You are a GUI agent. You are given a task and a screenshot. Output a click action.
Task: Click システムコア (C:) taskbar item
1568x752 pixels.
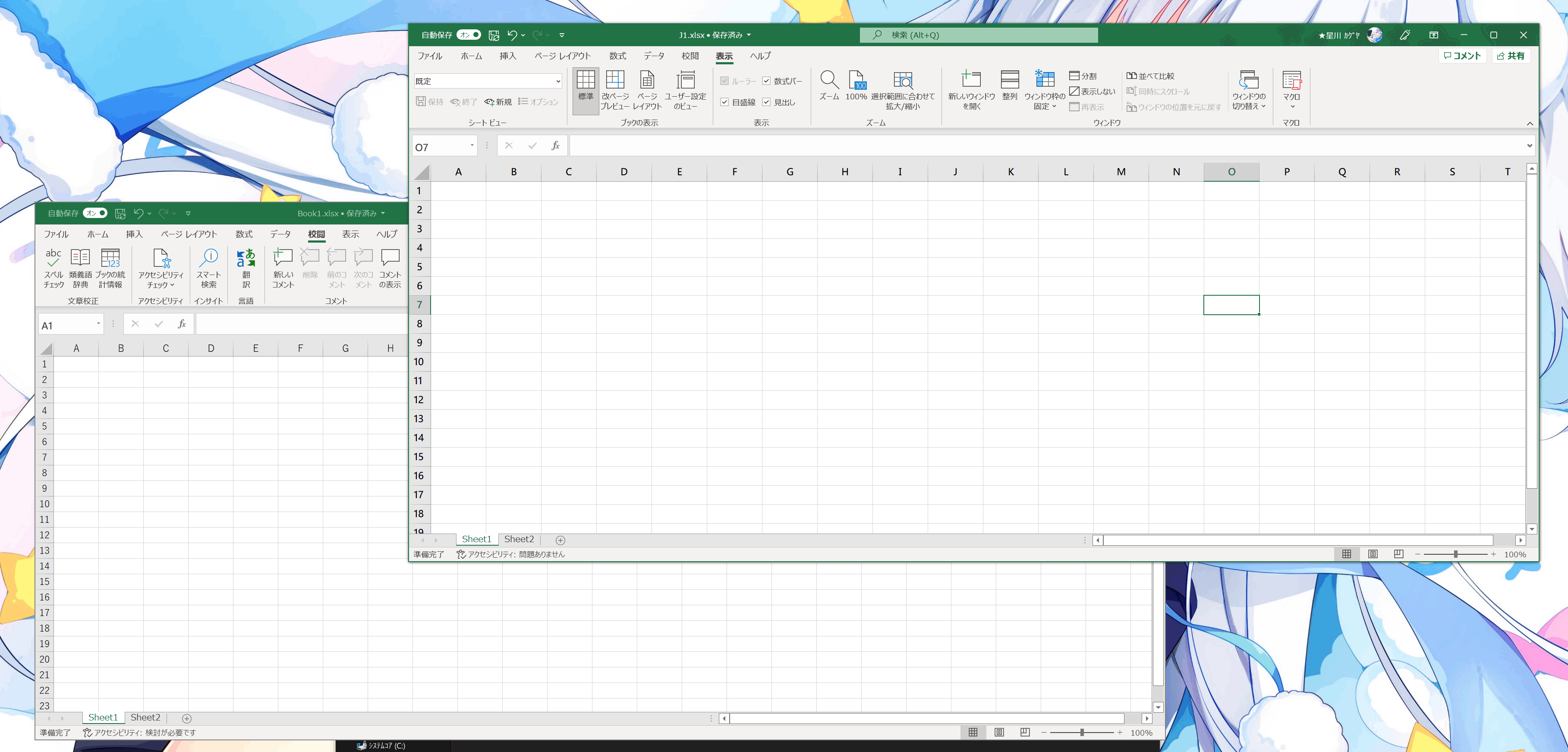point(381,746)
